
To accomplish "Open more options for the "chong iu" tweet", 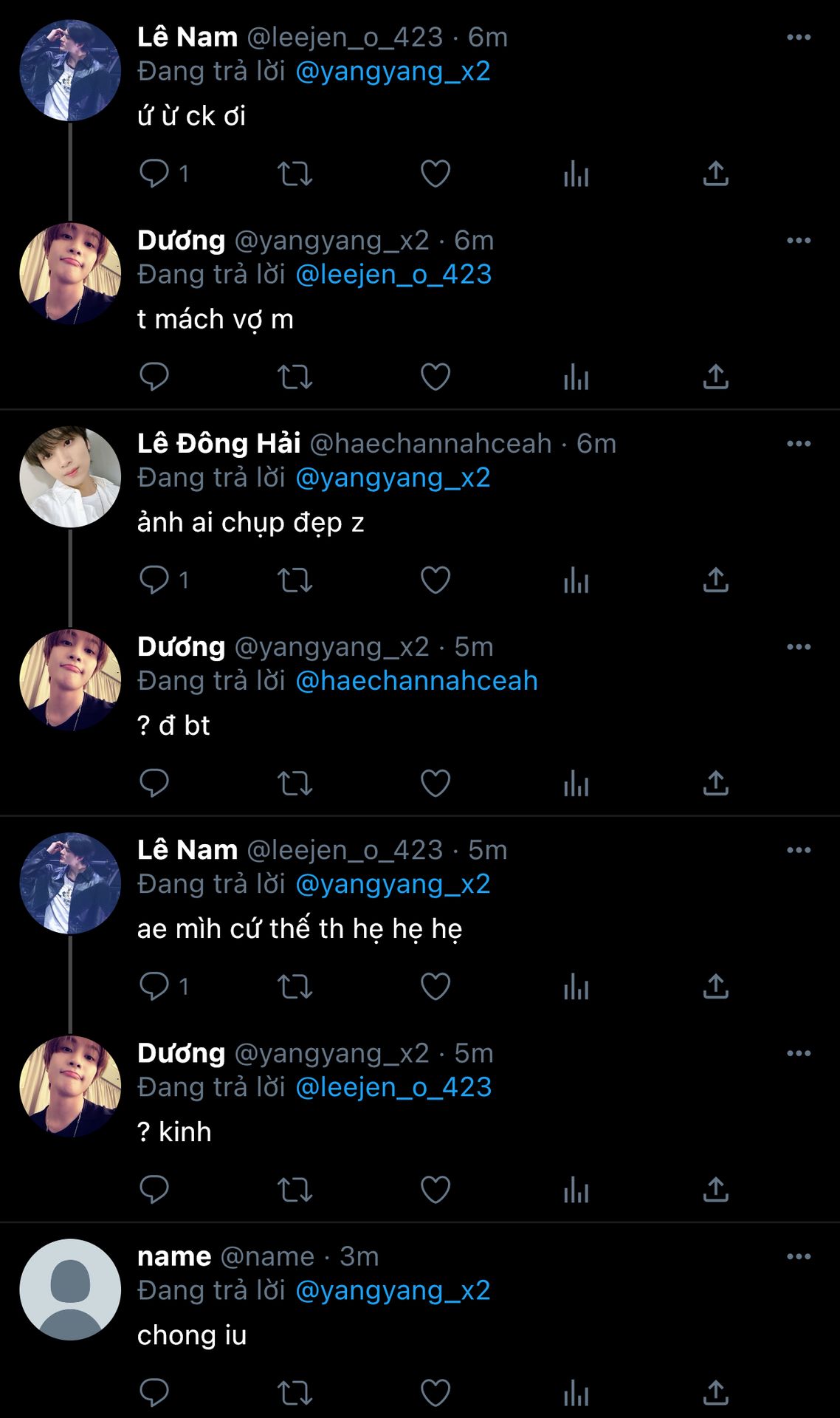I will [x=799, y=1256].
